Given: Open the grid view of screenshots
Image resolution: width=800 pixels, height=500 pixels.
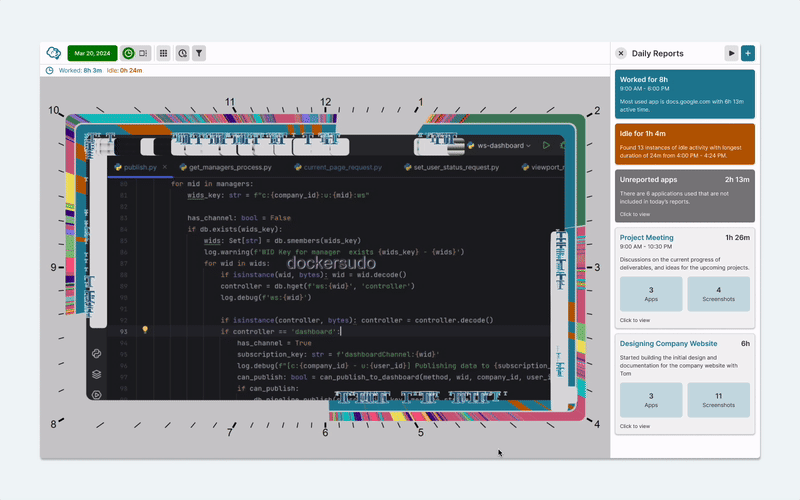Looking at the screenshot, I should pos(163,53).
